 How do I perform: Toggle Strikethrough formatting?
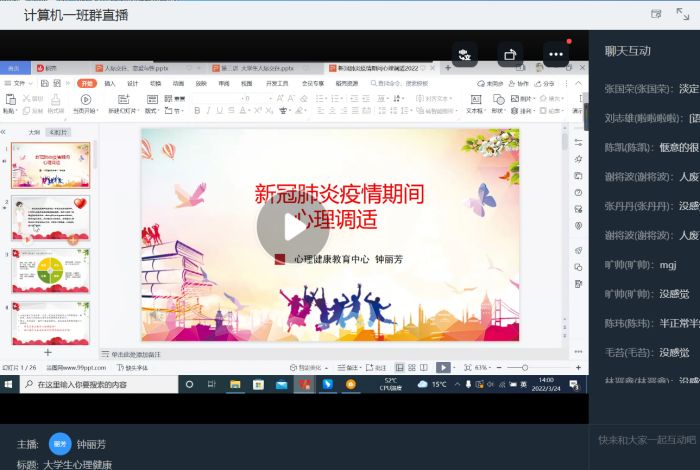pos(231,111)
